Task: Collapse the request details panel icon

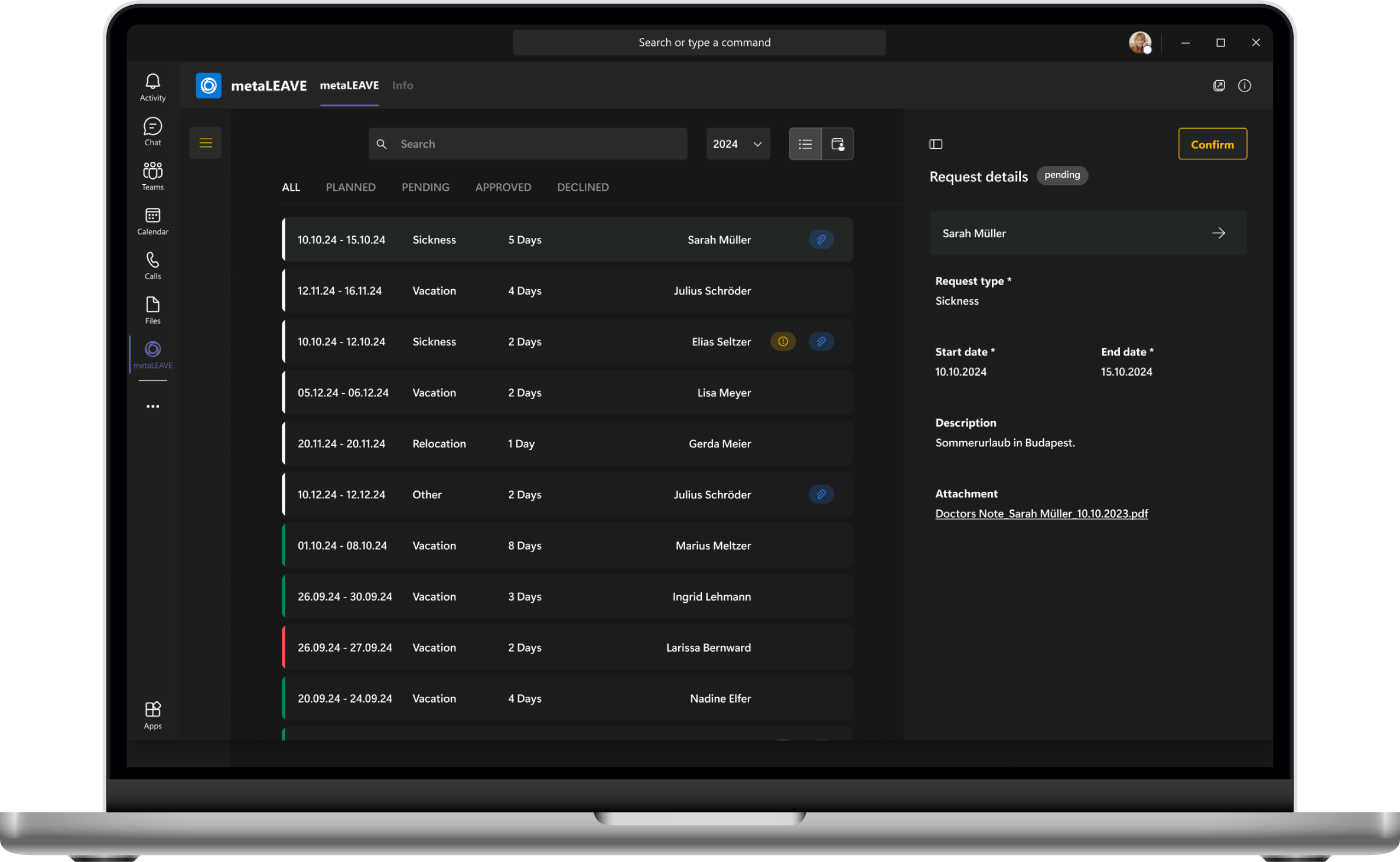Action: pyautogui.click(x=936, y=144)
